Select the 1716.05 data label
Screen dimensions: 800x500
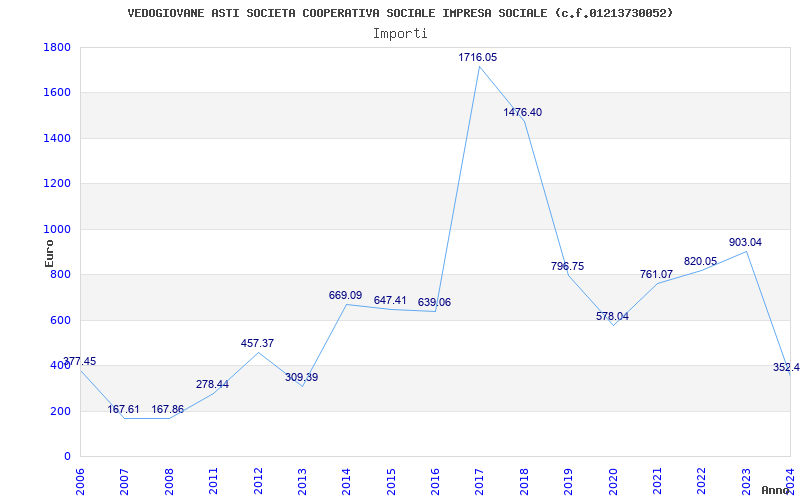point(478,58)
